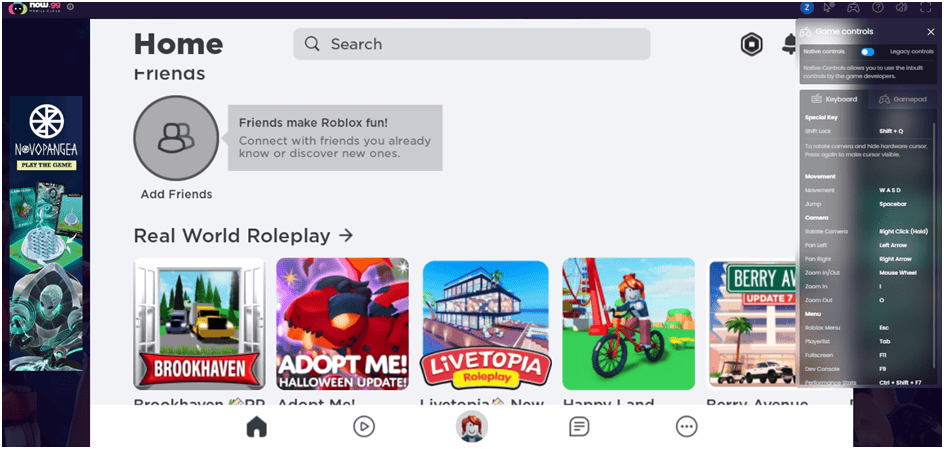The width and height of the screenshot is (944, 449).
Task: Open the notifications bell
Action: [789, 44]
